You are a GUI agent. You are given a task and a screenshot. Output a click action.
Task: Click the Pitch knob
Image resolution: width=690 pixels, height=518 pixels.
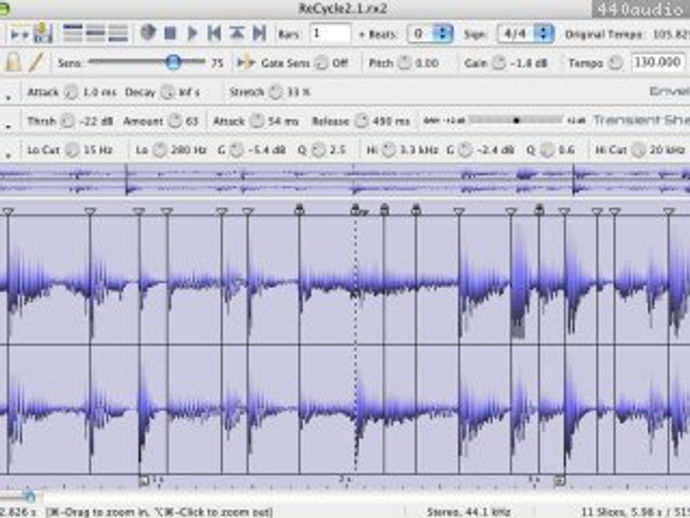[404, 63]
